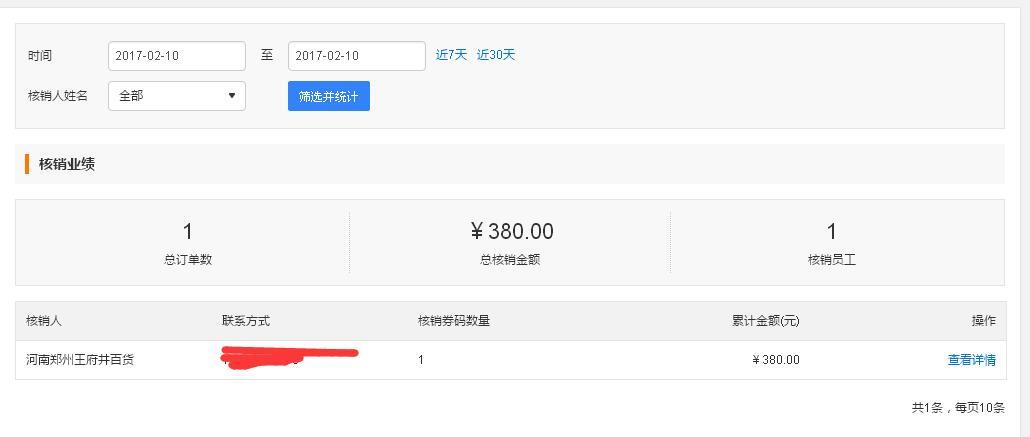Click the 筛选并统计 blue button

click(x=328, y=96)
